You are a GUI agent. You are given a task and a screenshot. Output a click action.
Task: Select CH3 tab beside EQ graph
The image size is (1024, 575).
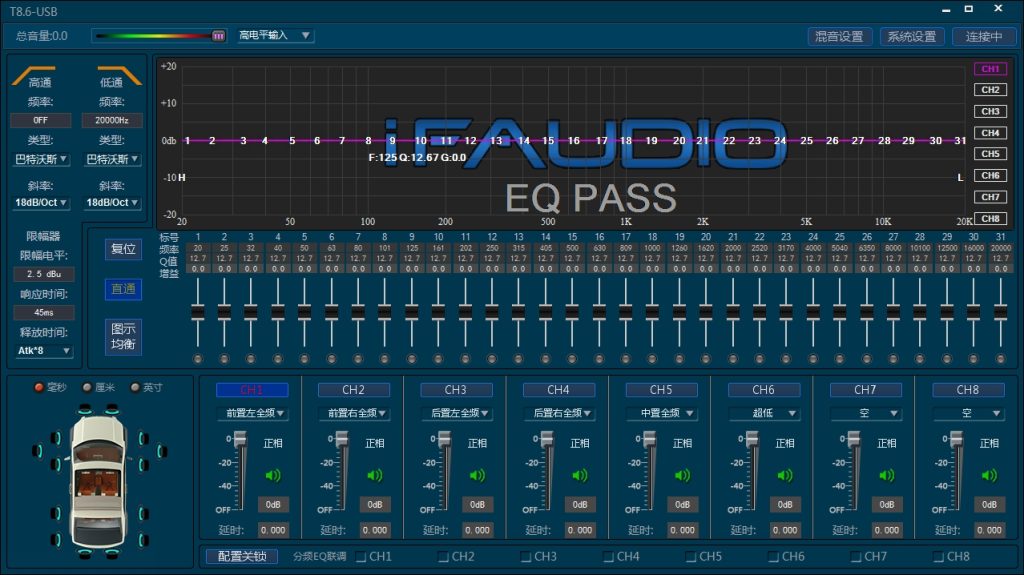(990, 111)
